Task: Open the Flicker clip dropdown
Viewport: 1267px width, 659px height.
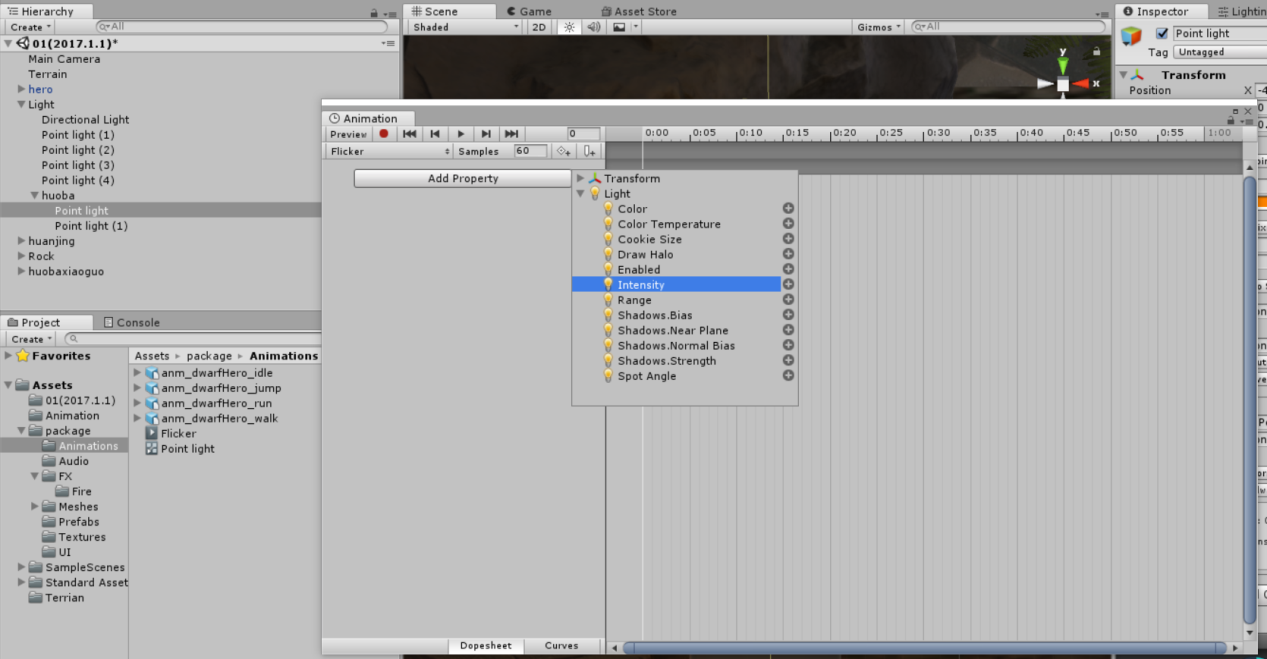Action: 390,151
